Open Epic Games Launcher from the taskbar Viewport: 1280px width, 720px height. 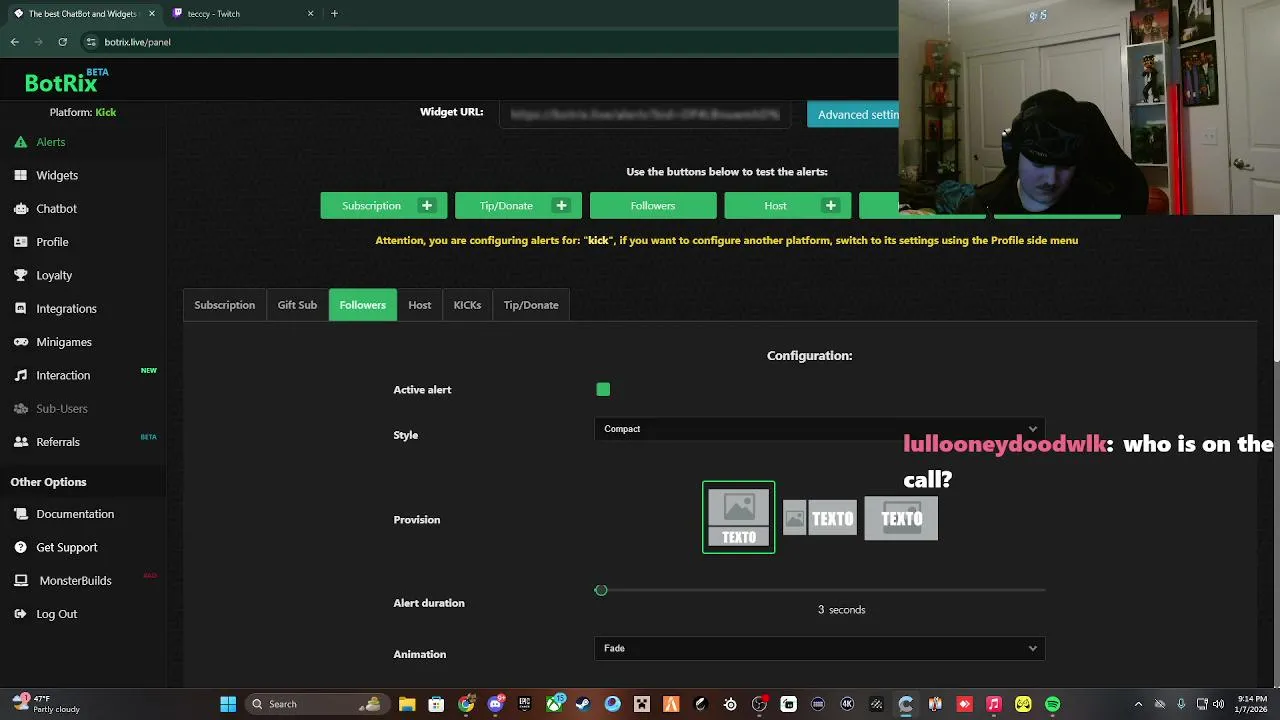(x=524, y=704)
